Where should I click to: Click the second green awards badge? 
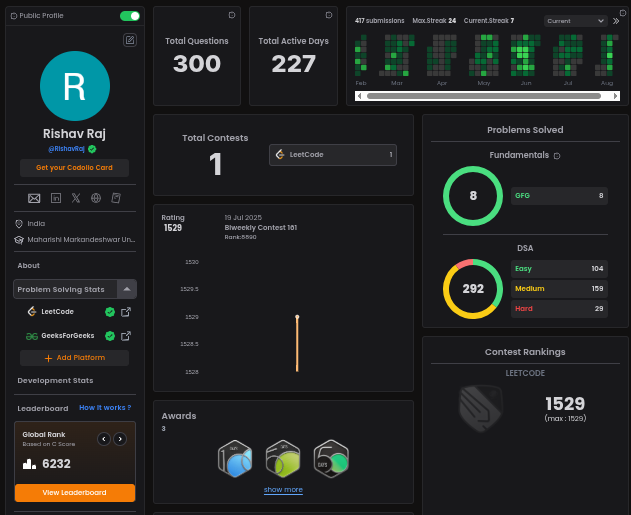283,459
